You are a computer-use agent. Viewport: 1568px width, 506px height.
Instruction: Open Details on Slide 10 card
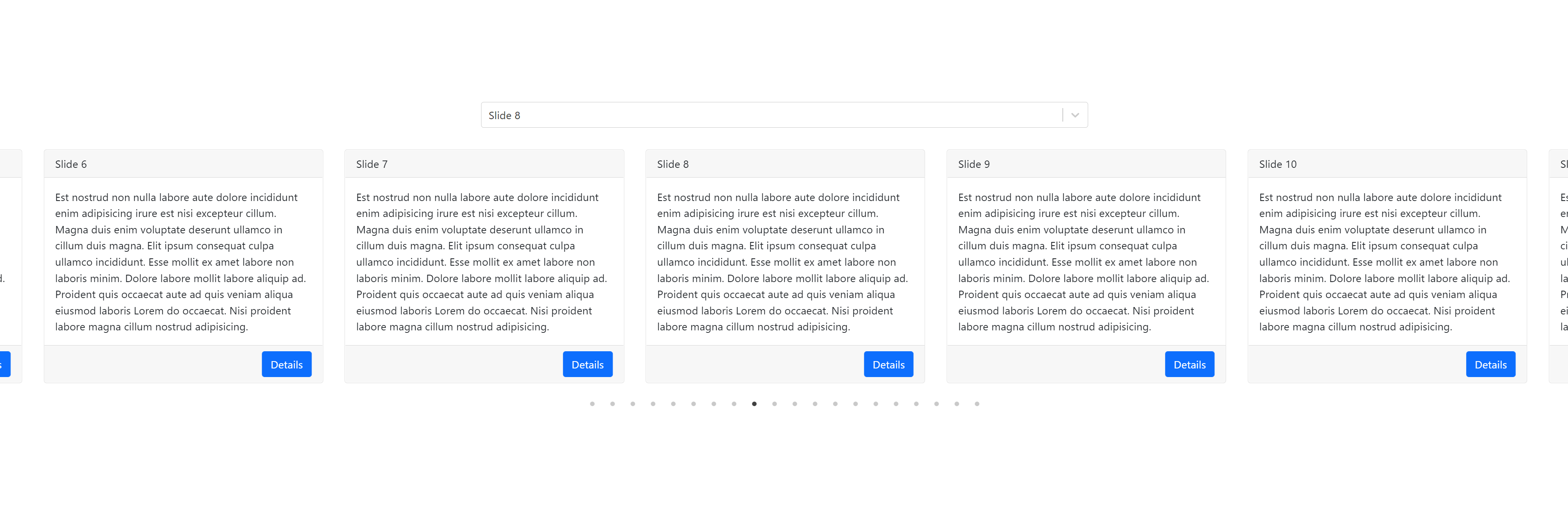[x=1490, y=364]
